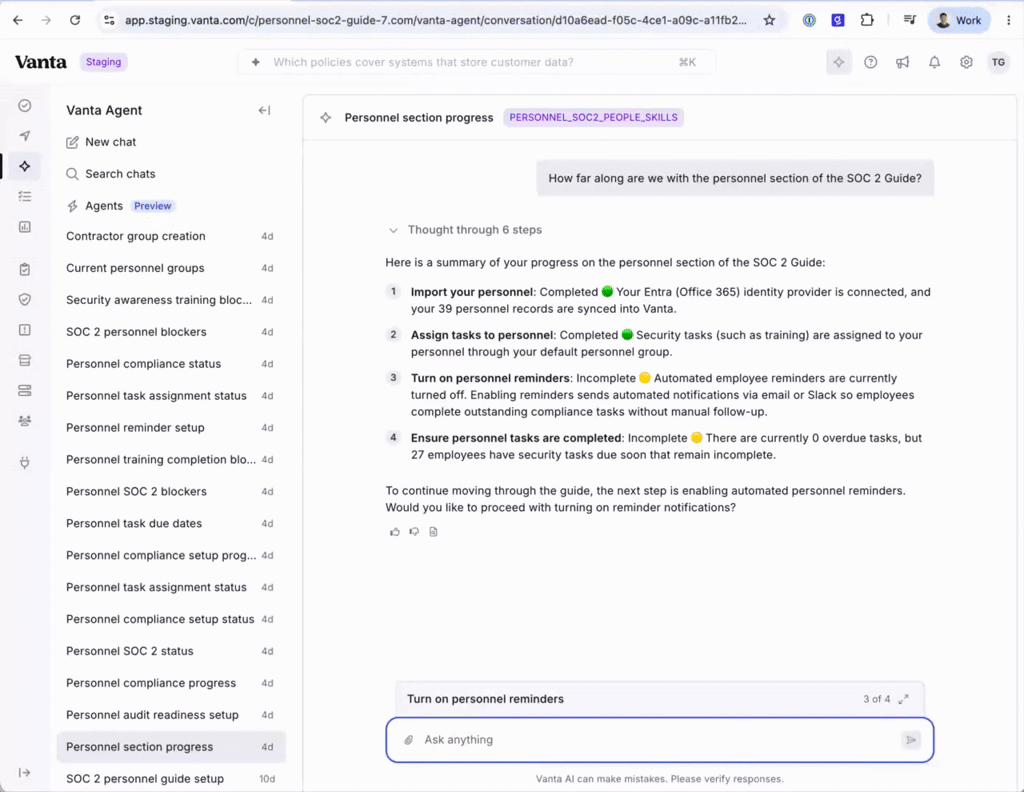Open the integrations plug sidebar icon

click(x=25, y=463)
